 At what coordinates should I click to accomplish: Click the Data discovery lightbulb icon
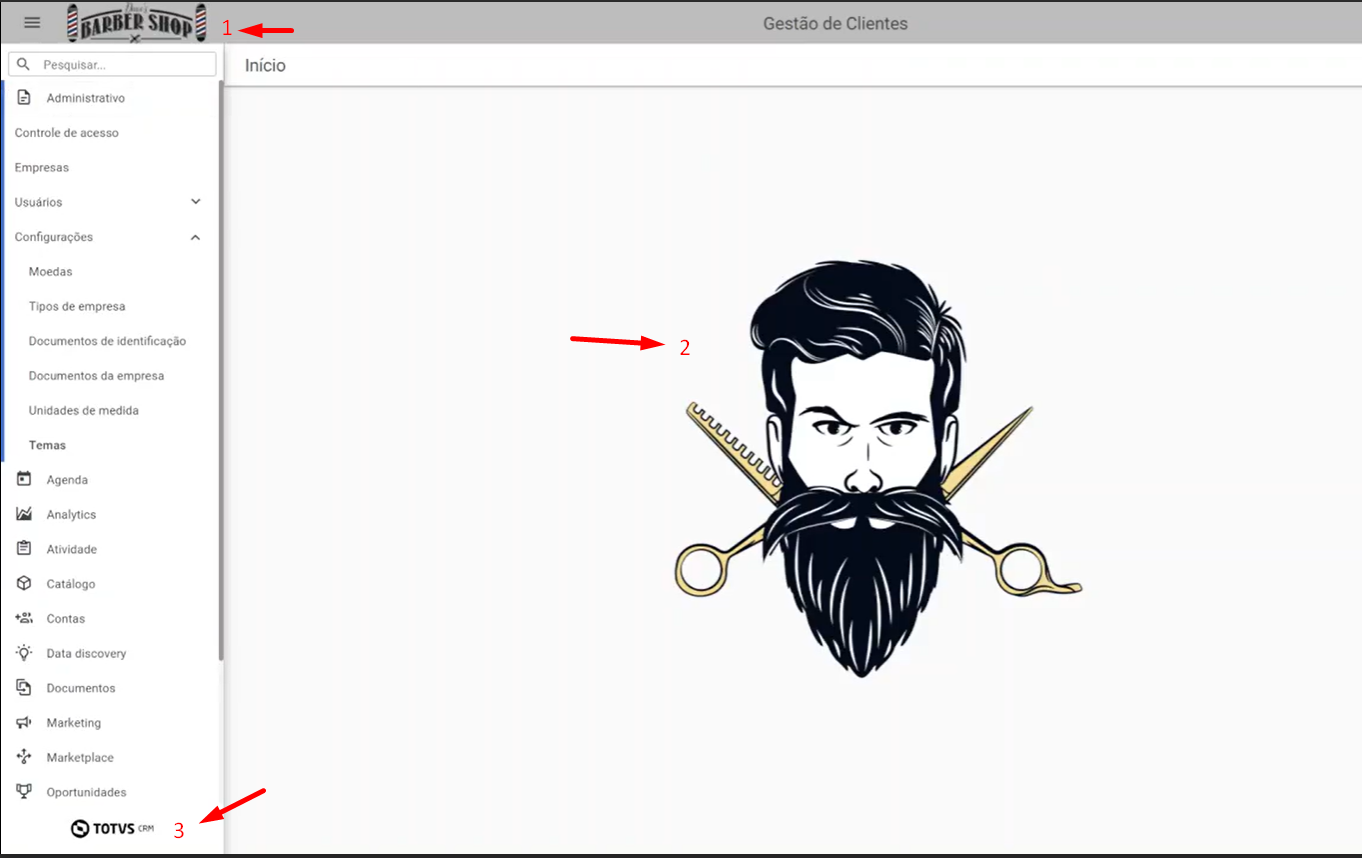(x=24, y=653)
